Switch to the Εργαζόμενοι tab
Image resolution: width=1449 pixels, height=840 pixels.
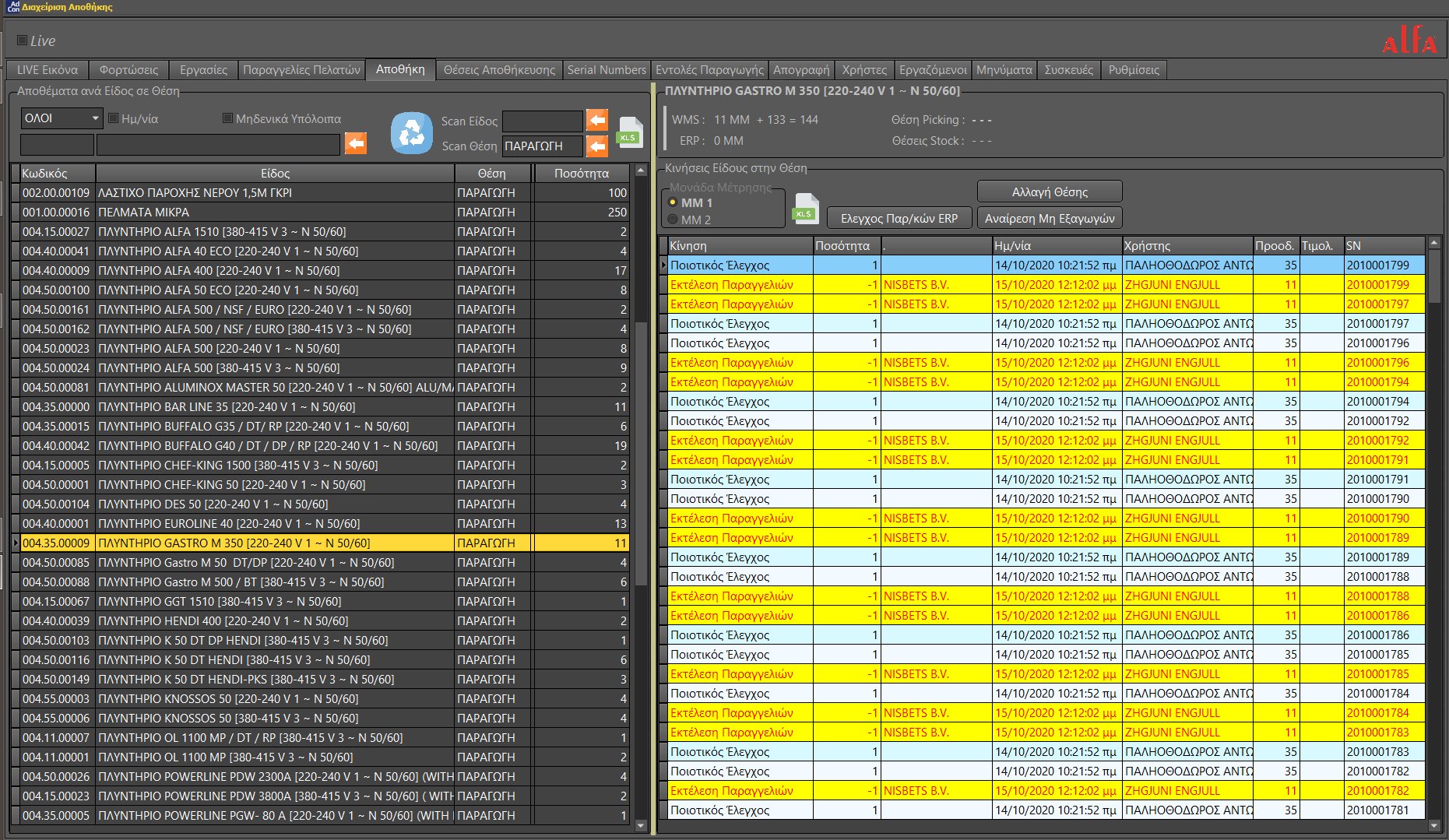(x=933, y=70)
